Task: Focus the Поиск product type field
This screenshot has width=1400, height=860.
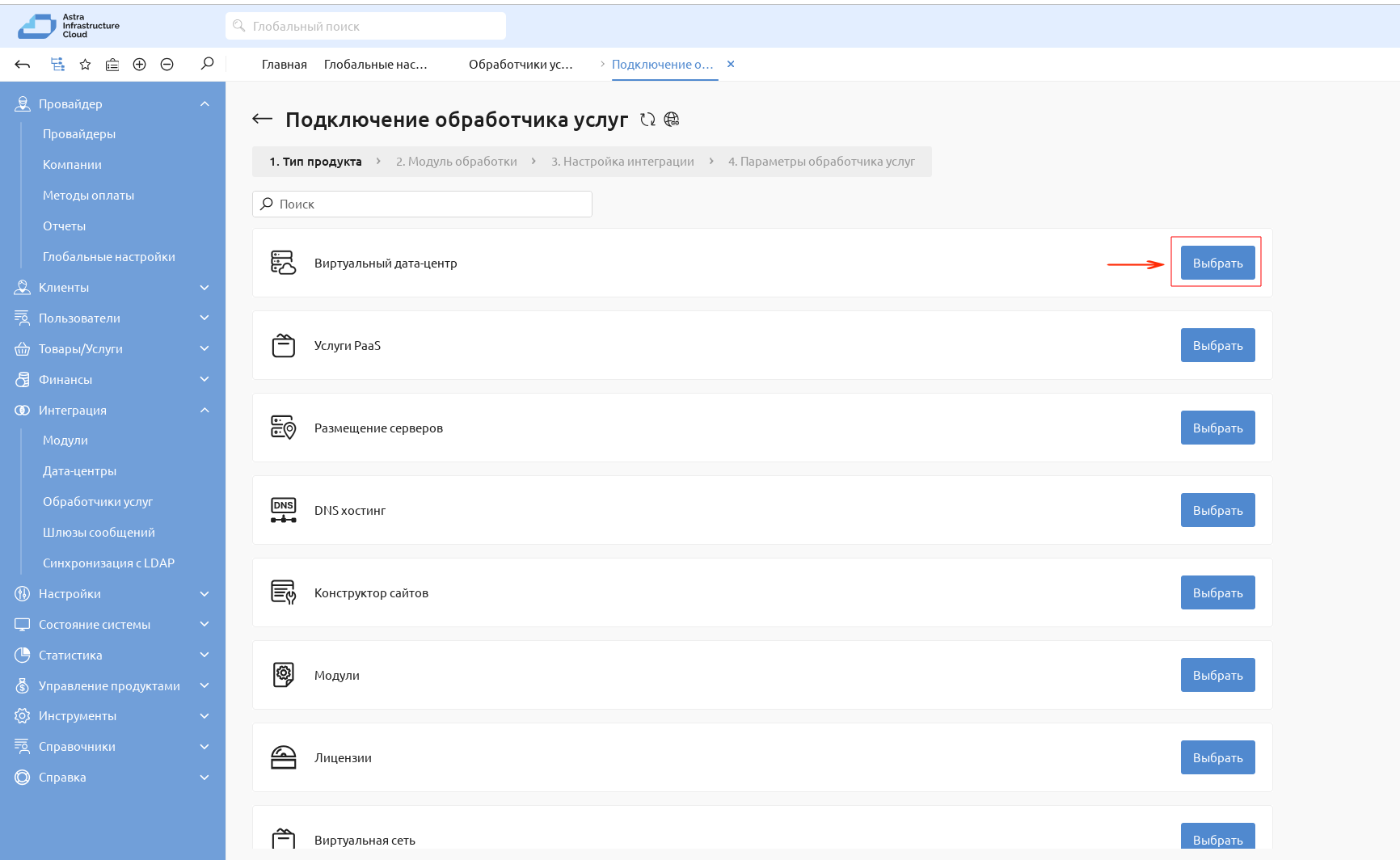Action: pyautogui.click(x=422, y=204)
